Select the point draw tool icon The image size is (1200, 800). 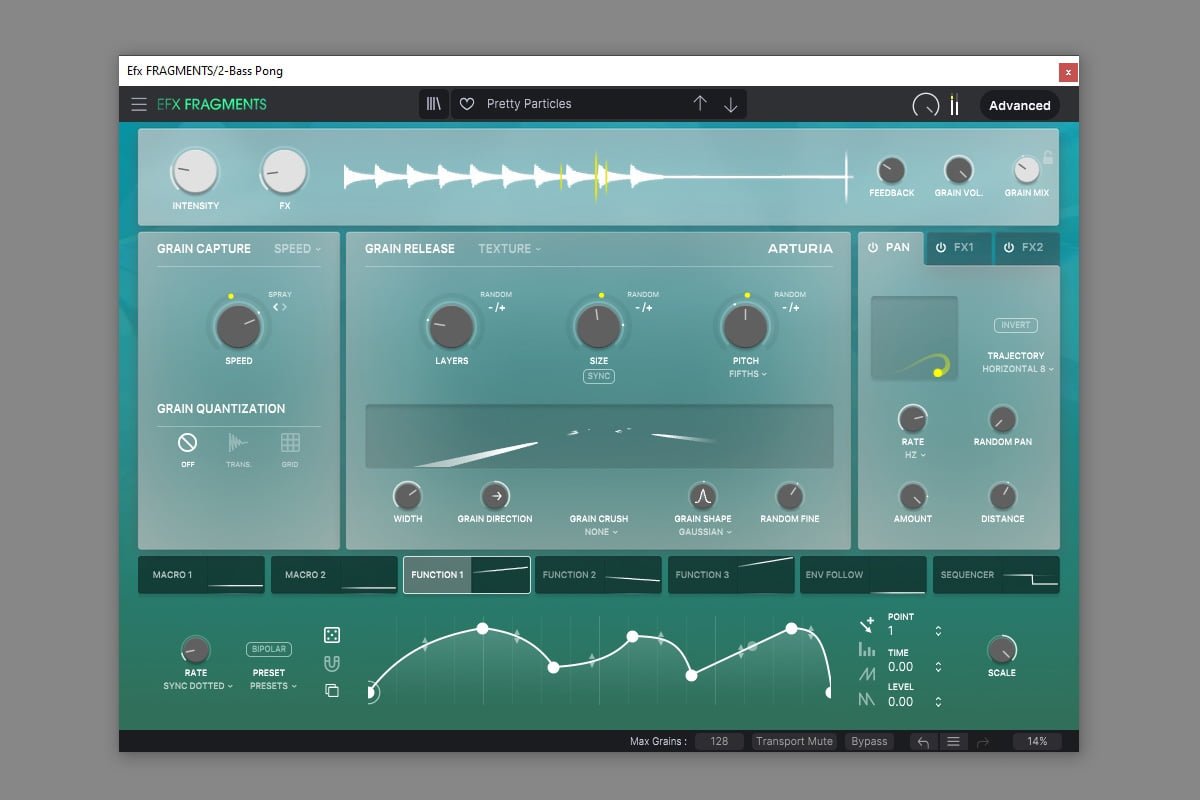coord(866,625)
